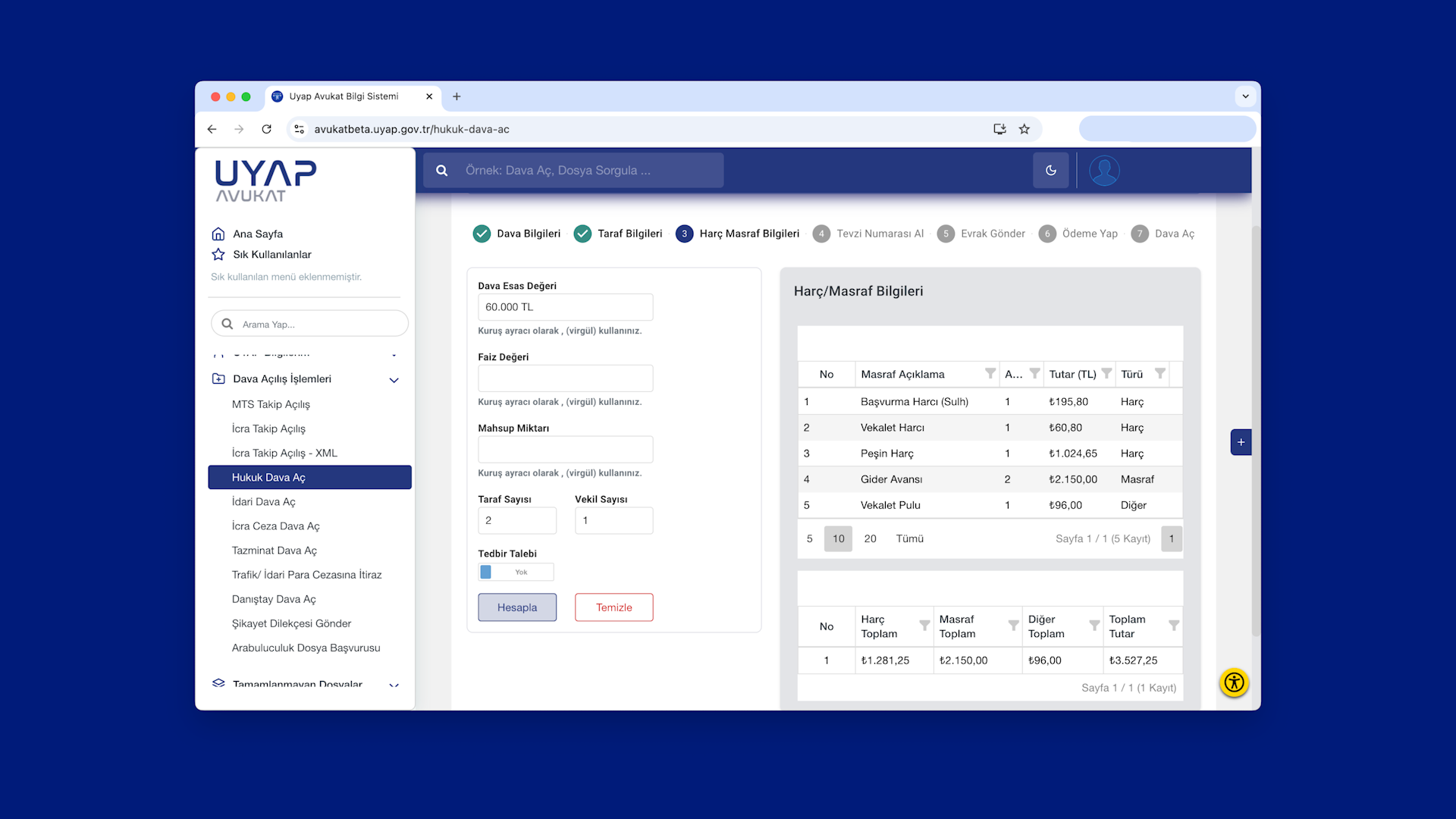
Task: Open İcra Takip Açılış - XML
Action: point(284,453)
